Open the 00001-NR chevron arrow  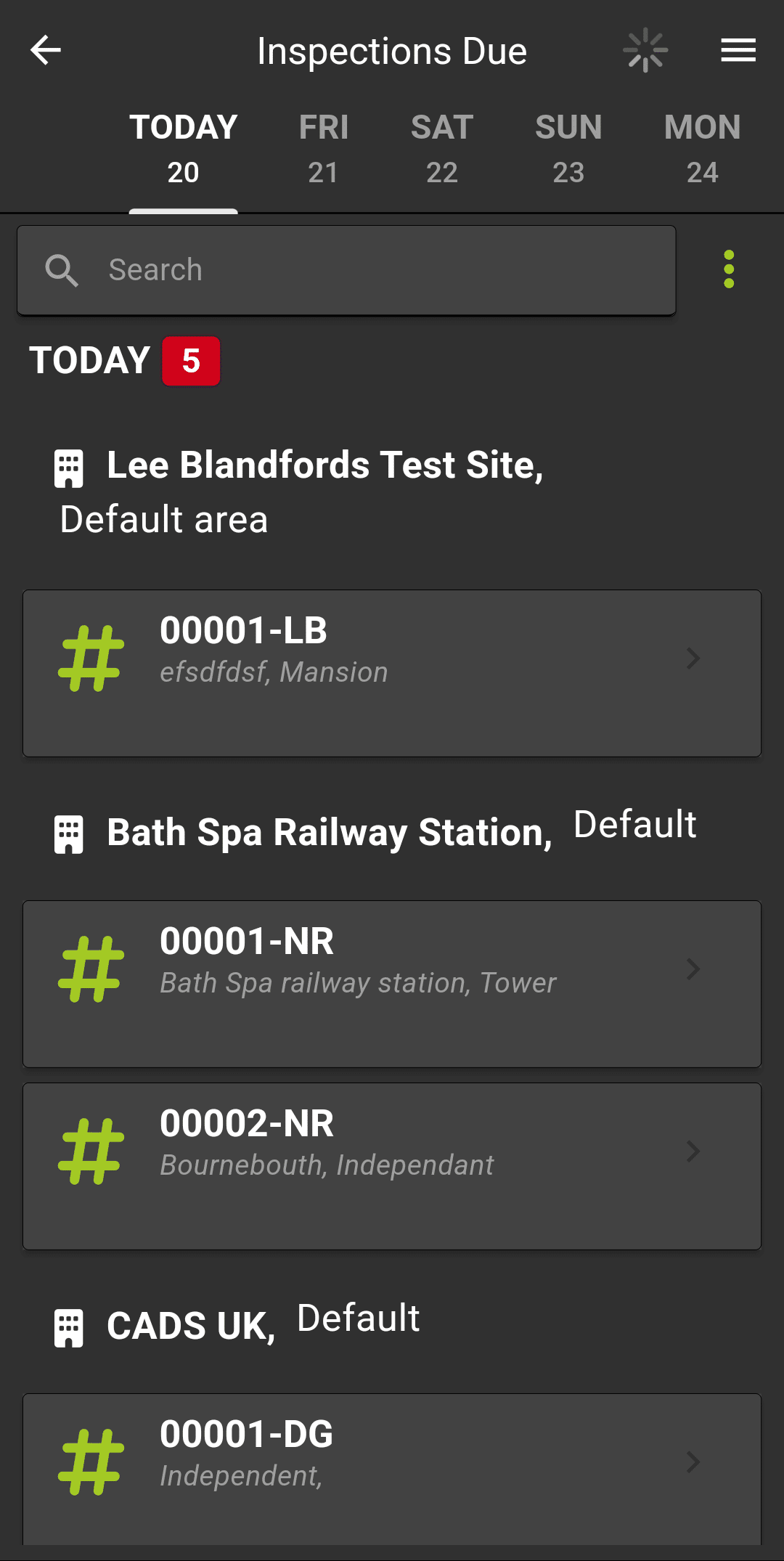[693, 969]
